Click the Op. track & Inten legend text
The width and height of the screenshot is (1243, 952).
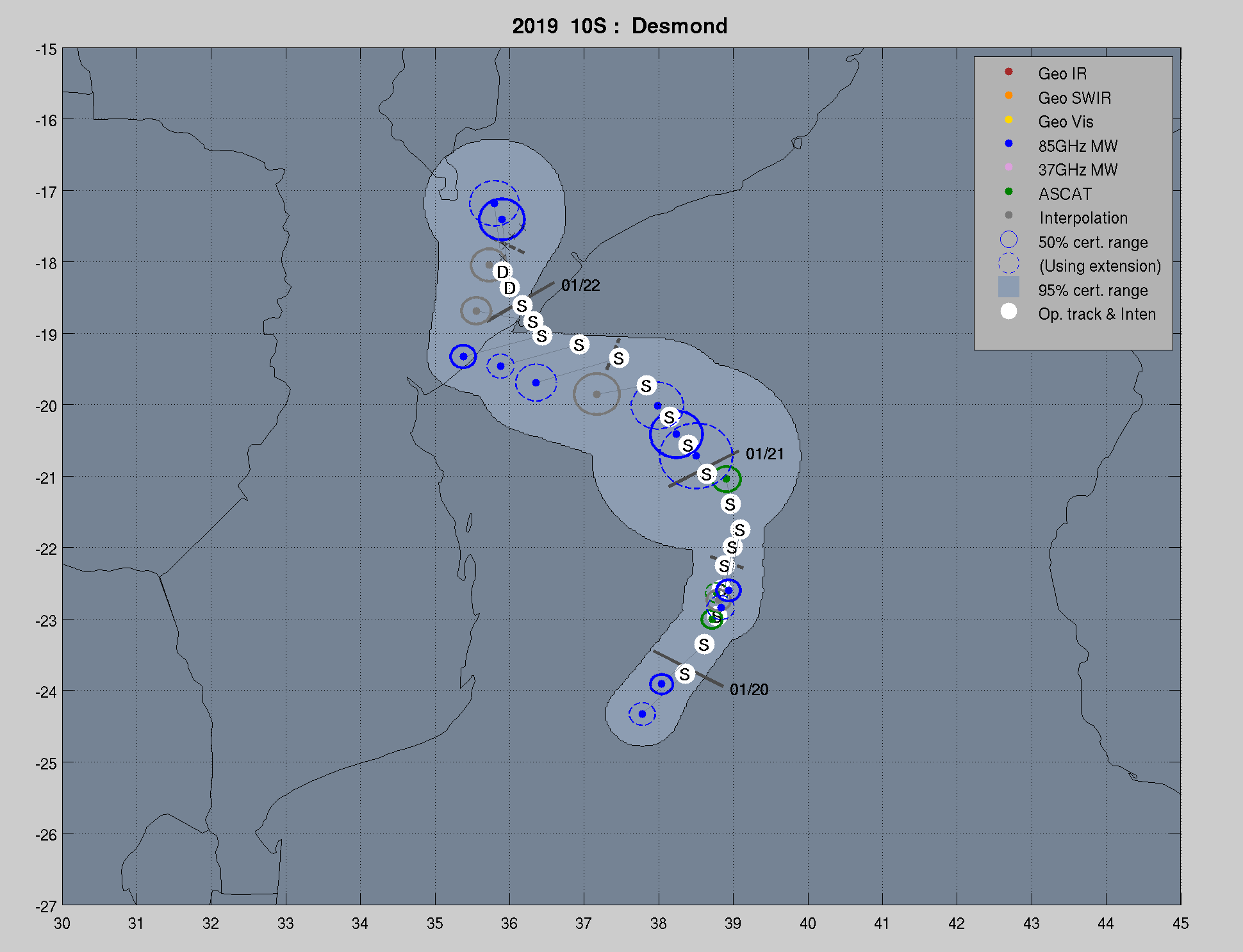coord(1096,314)
